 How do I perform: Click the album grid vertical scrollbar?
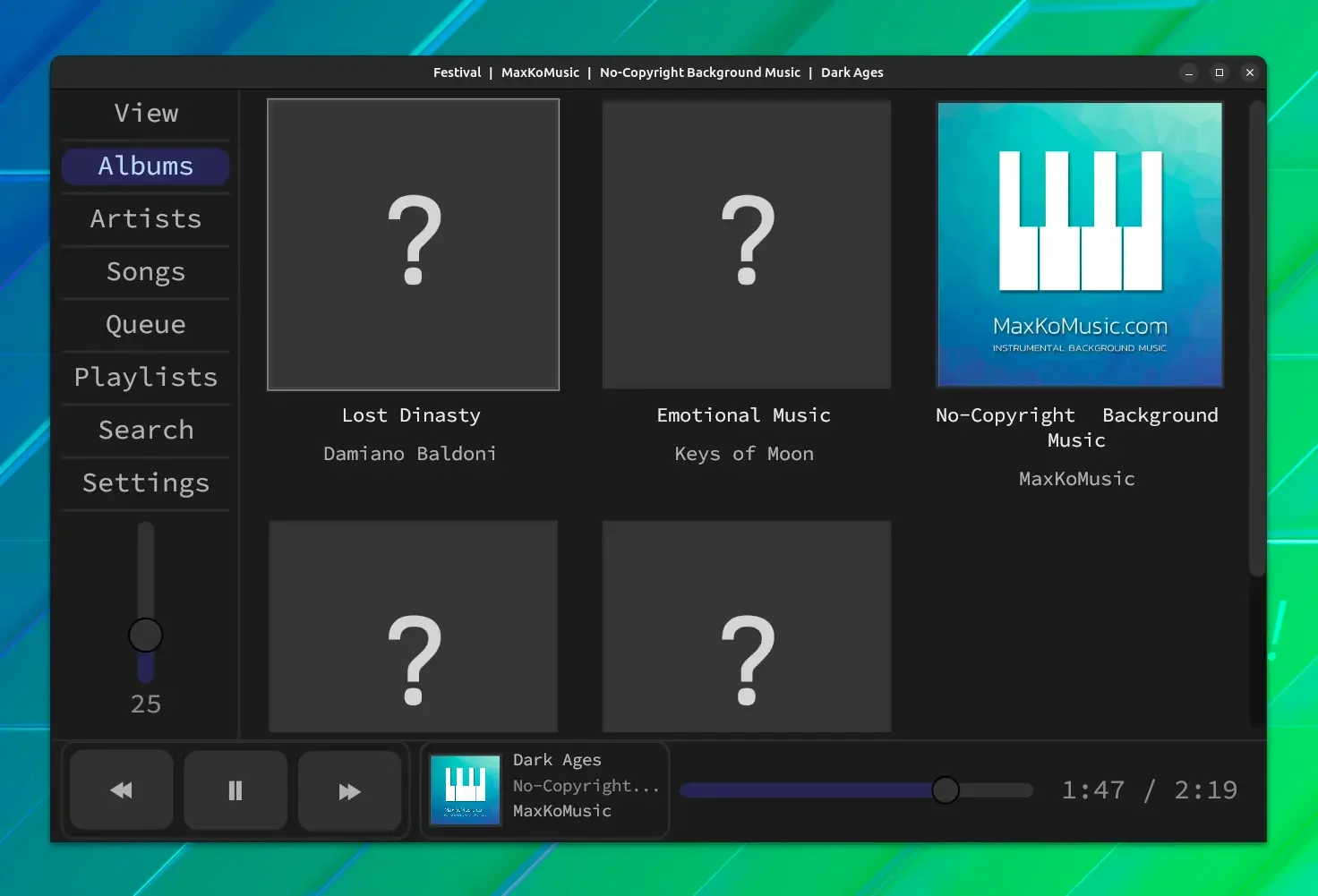coord(1257,338)
